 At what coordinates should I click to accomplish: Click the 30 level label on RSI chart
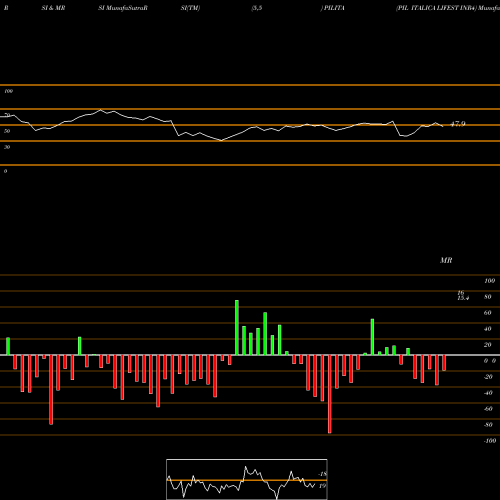click(x=7, y=147)
